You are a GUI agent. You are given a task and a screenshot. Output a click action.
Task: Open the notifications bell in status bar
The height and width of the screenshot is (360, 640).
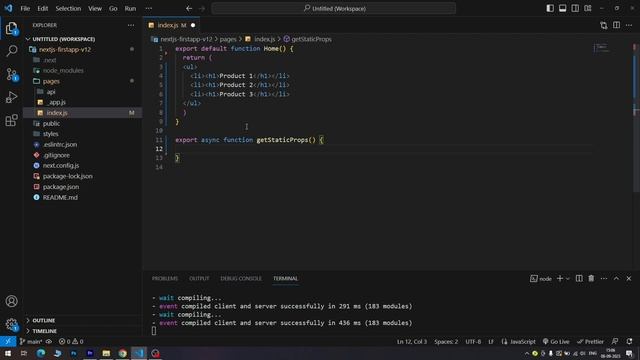(x=629, y=341)
